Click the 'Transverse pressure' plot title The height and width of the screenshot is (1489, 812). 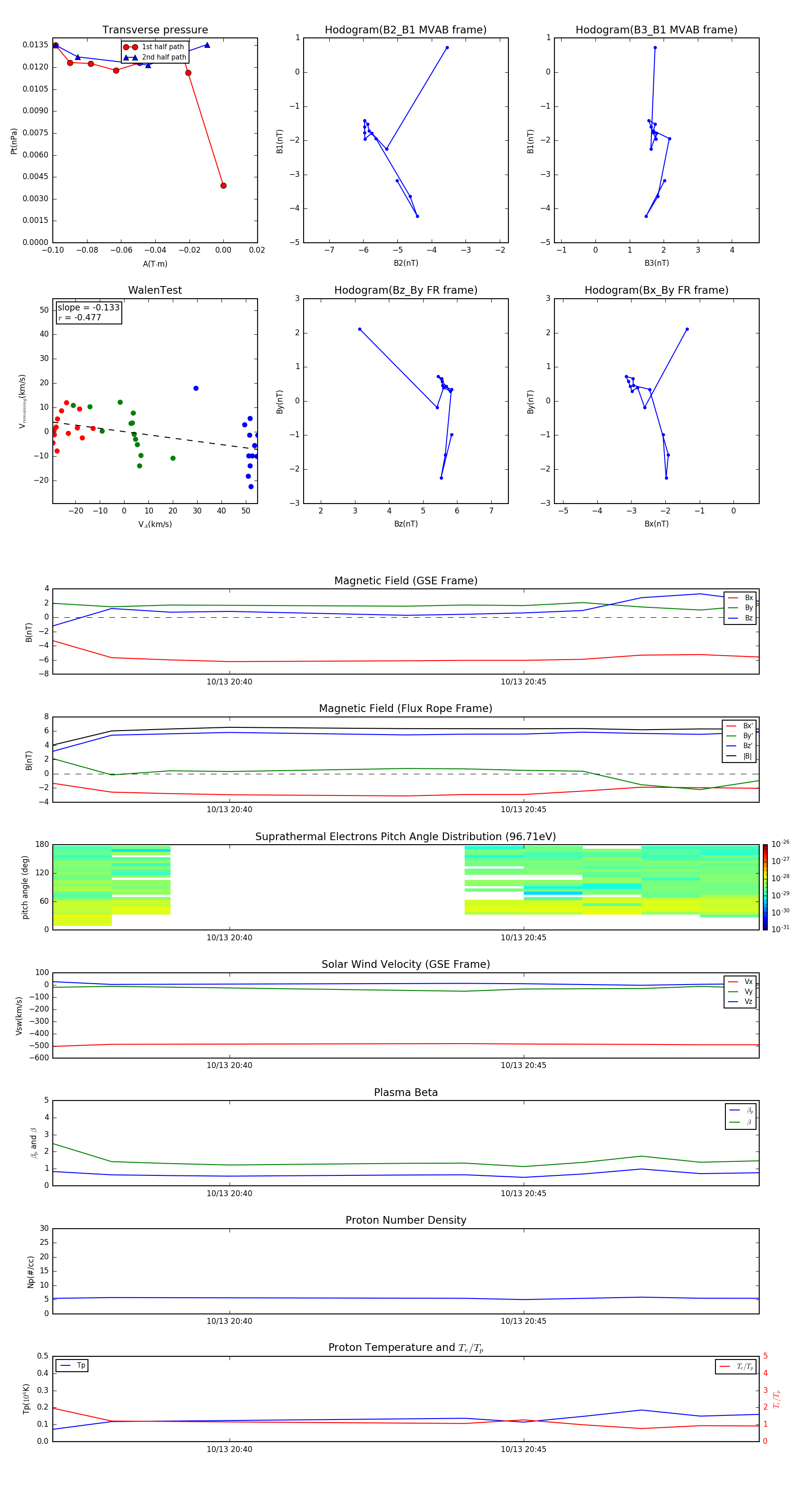click(x=155, y=30)
